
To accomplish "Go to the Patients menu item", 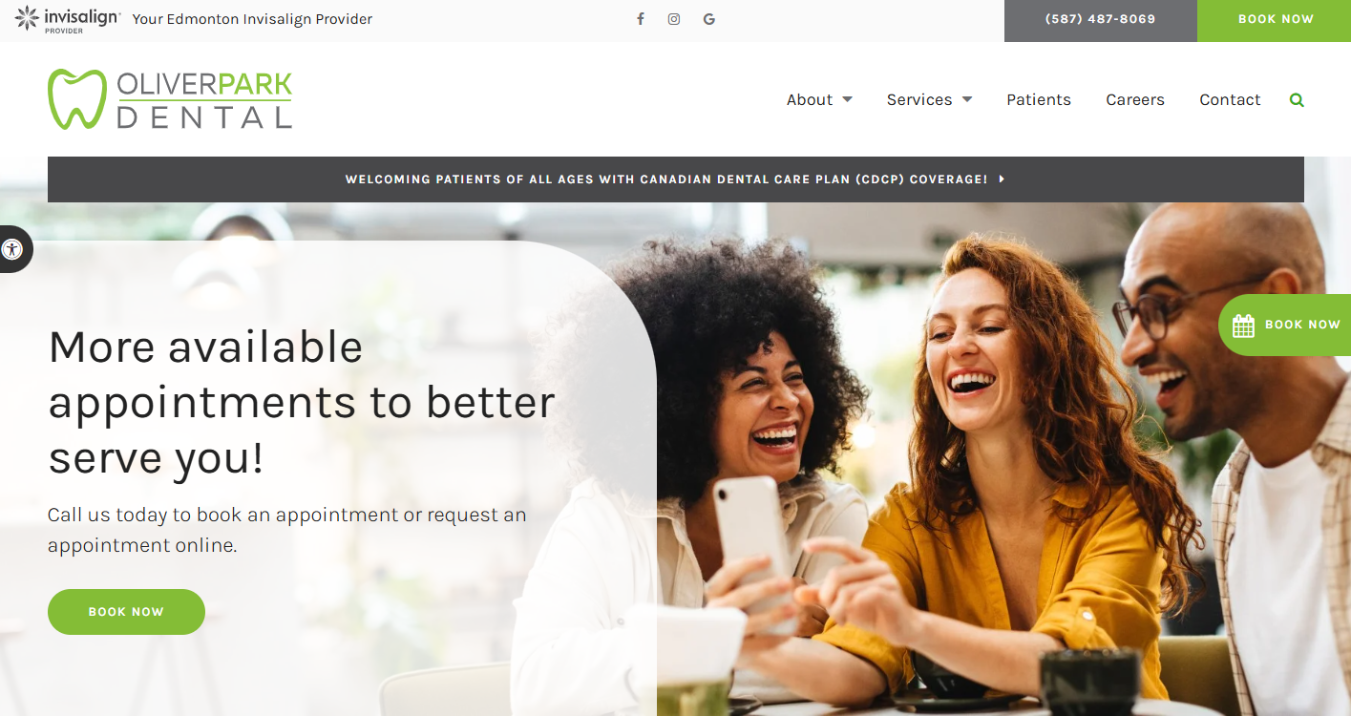I will 1038,100.
